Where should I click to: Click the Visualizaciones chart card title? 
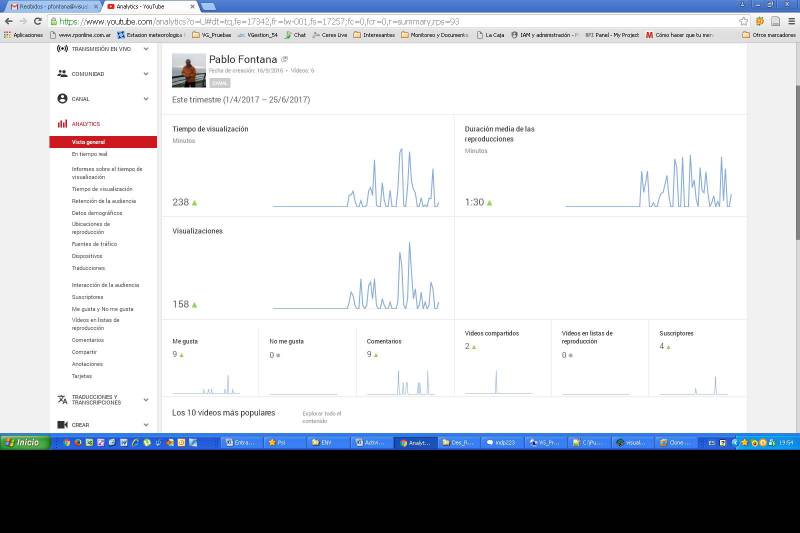(197, 231)
